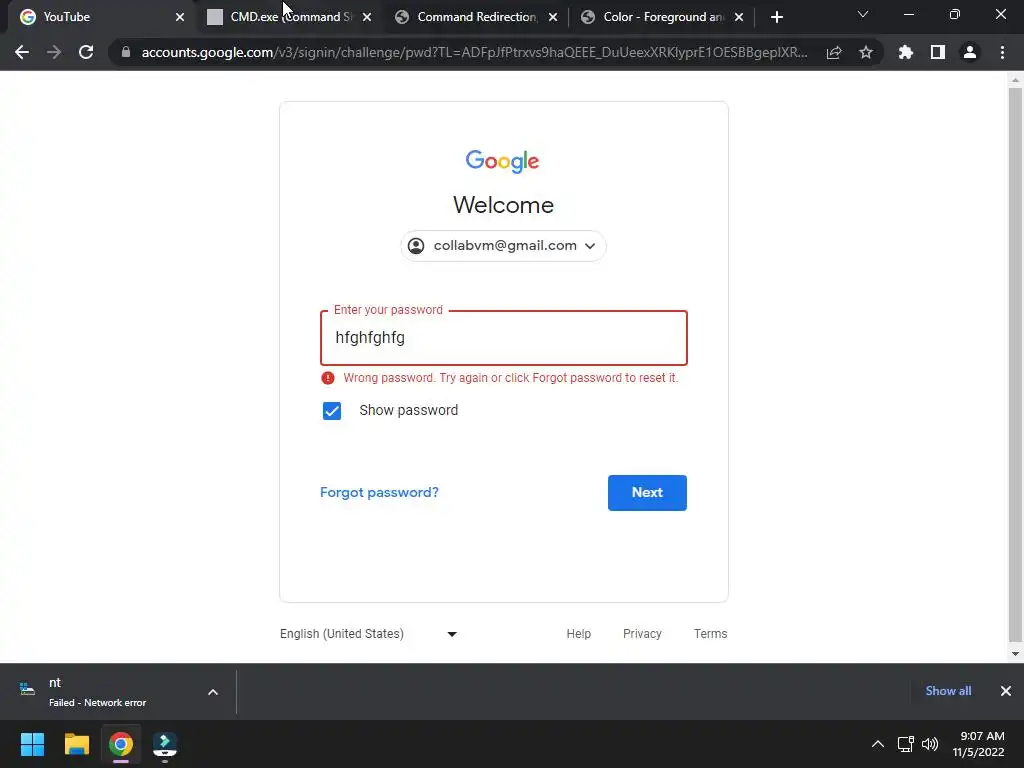Go back using the browser back arrow
This screenshot has height=768, width=1024.
coord(22,52)
